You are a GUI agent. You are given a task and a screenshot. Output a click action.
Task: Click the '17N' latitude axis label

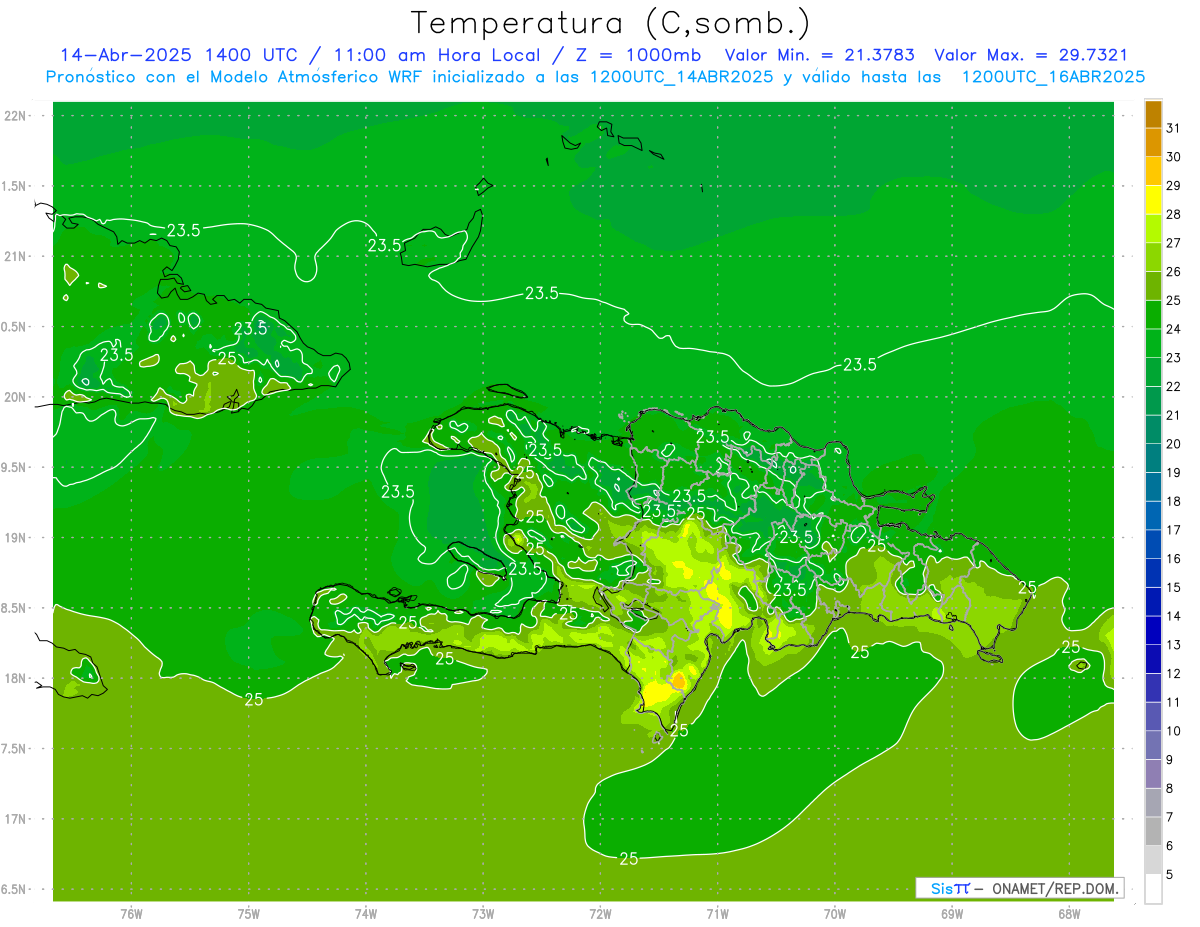[x=15, y=820]
